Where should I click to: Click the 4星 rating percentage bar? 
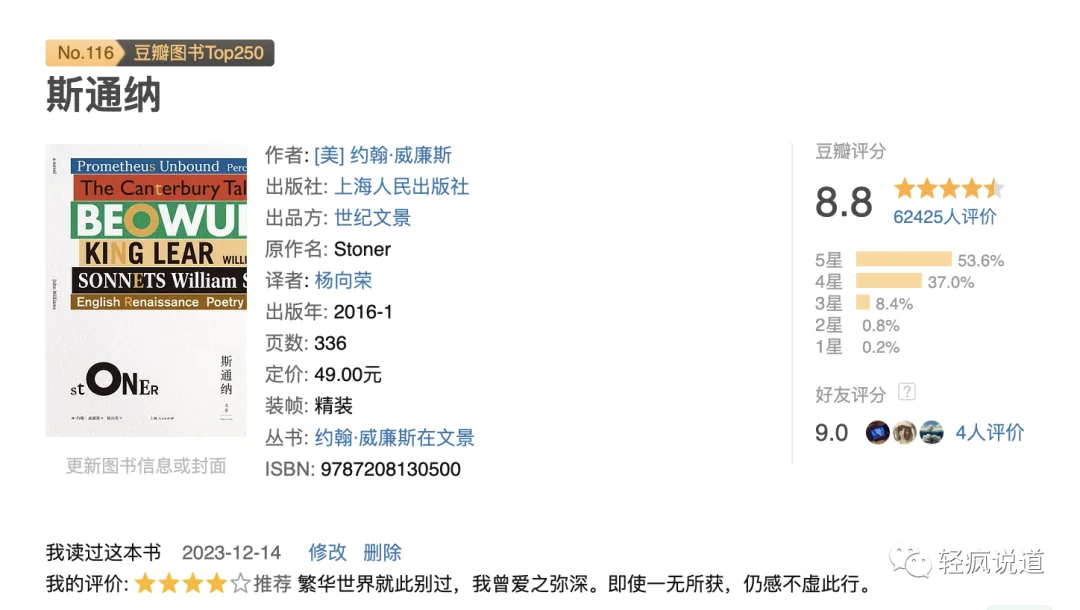point(889,281)
